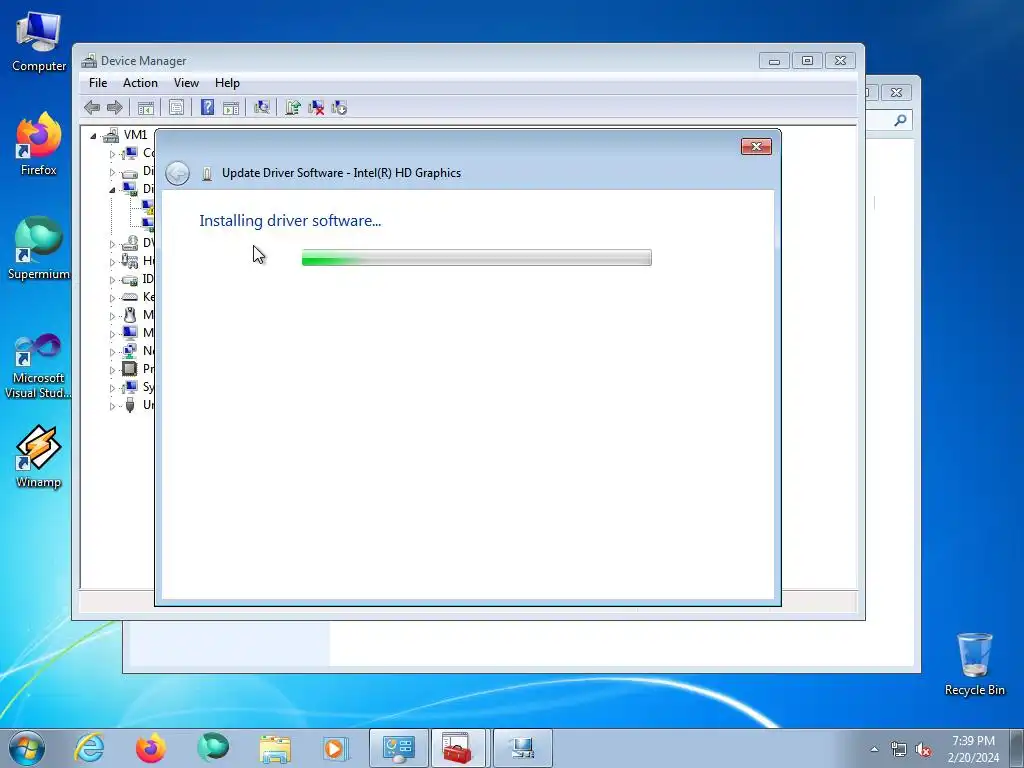The width and height of the screenshot is (1024, 768).
Task: Collapse the VM1 root node
Action: (x=93, y=136)
